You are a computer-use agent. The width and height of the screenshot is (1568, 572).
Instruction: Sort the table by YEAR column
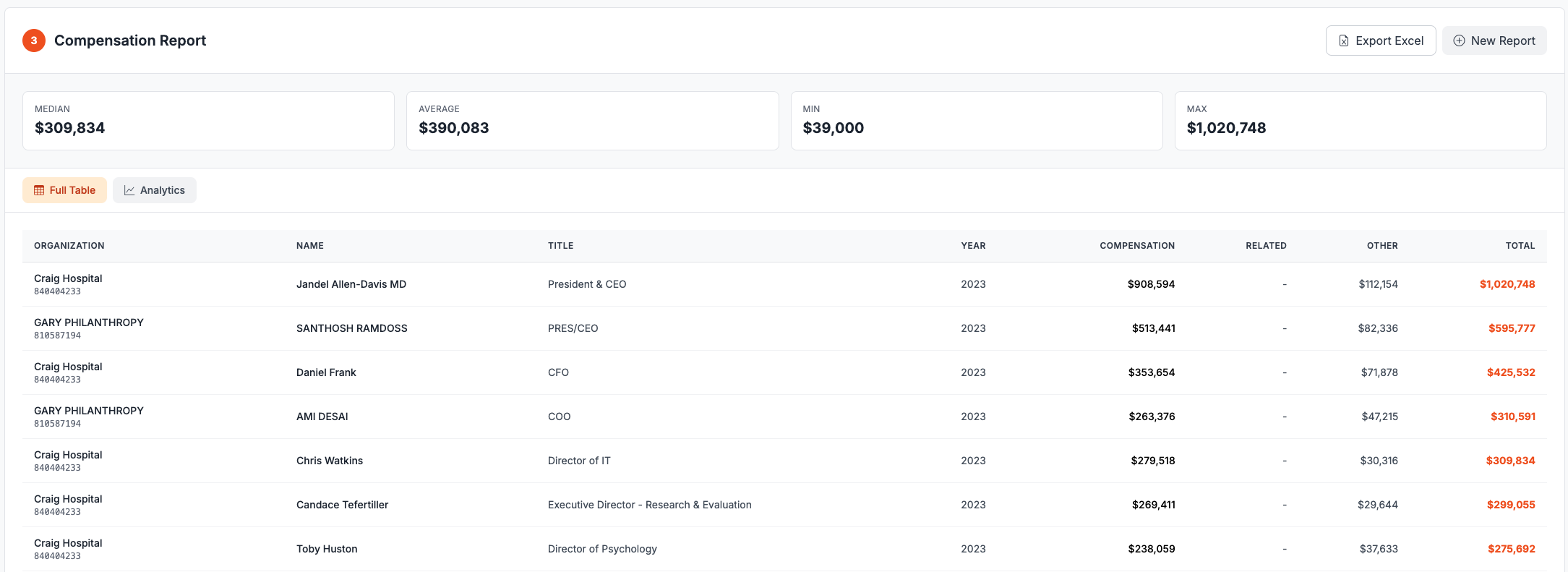[973, 246]
